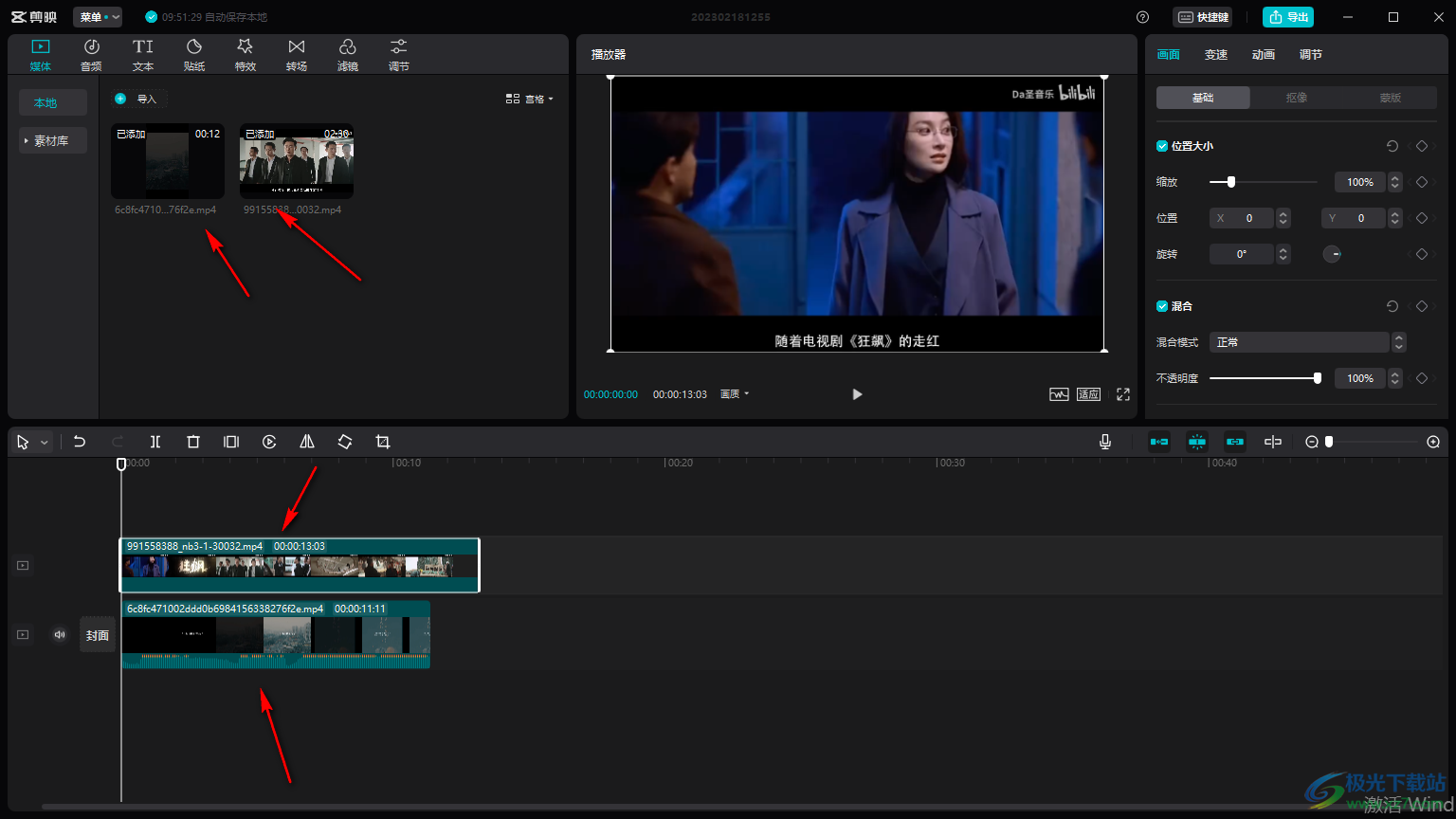Delete the selected clip

[x=193, y=442]
